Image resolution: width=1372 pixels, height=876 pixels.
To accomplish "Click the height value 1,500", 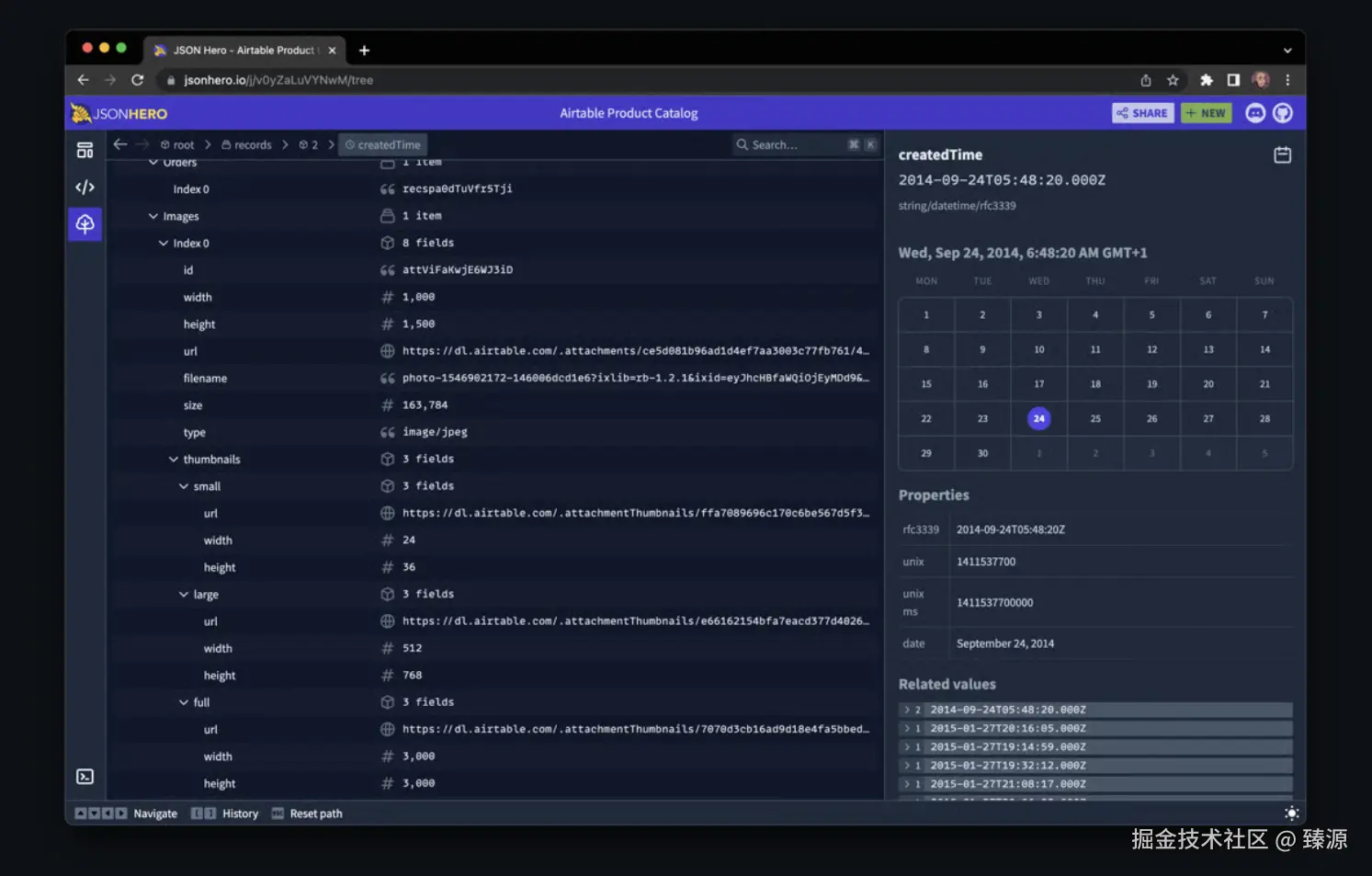I will pyautogui.click(x=418, y=324).
